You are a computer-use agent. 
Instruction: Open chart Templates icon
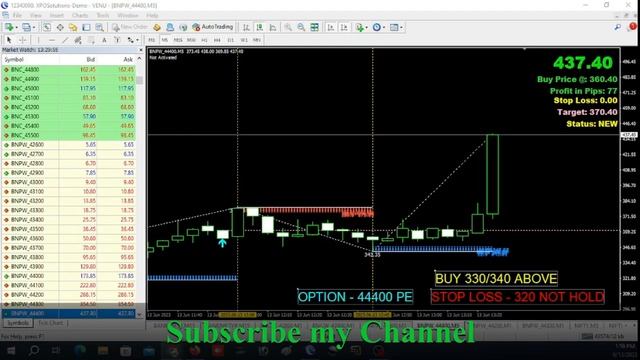(x=394, y=27)
